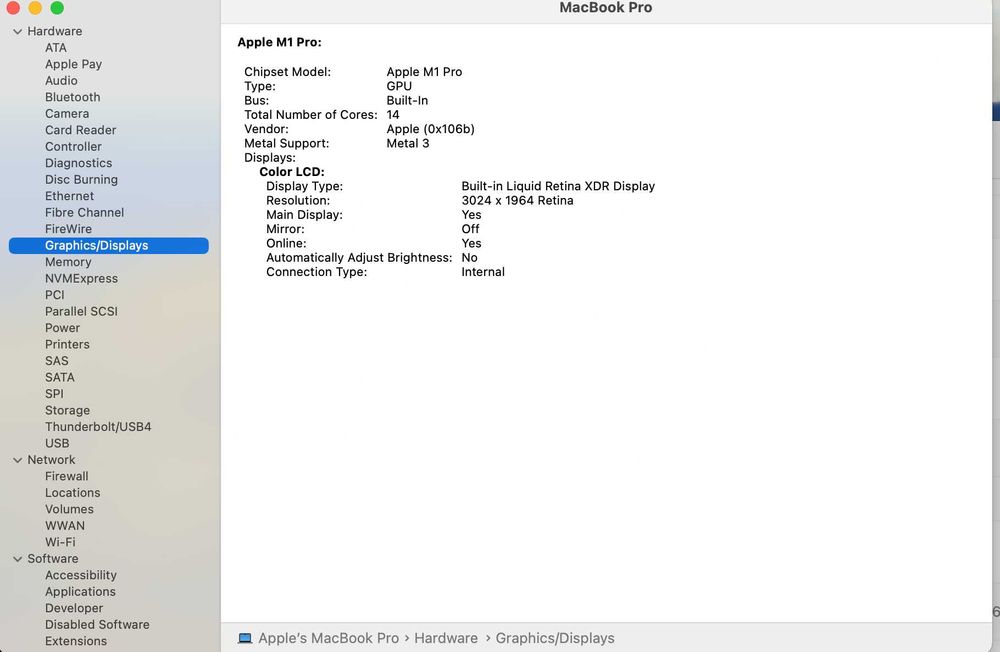Select Developer in the sidebar

point(73,609)
